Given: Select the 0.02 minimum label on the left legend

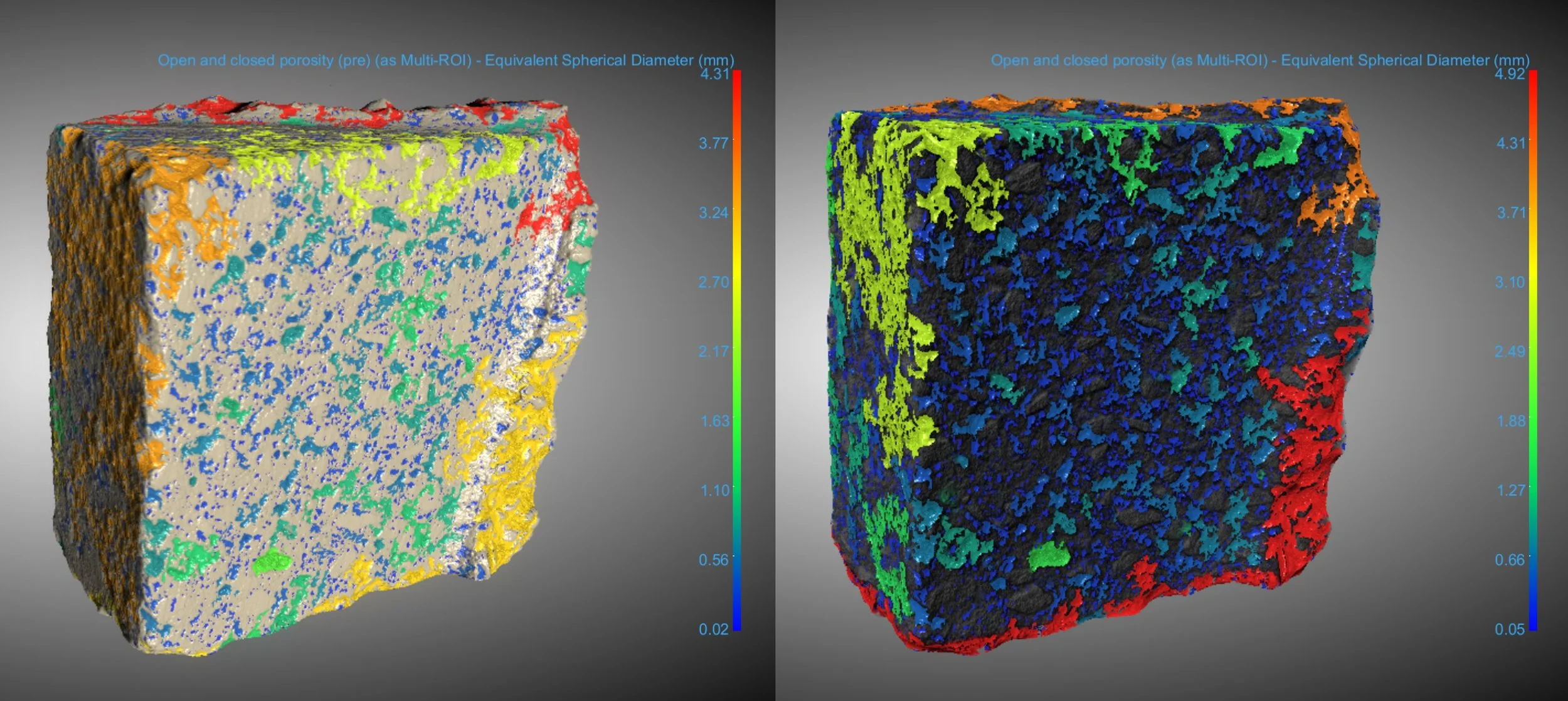Looking at the screenshot, I should 714,629.
